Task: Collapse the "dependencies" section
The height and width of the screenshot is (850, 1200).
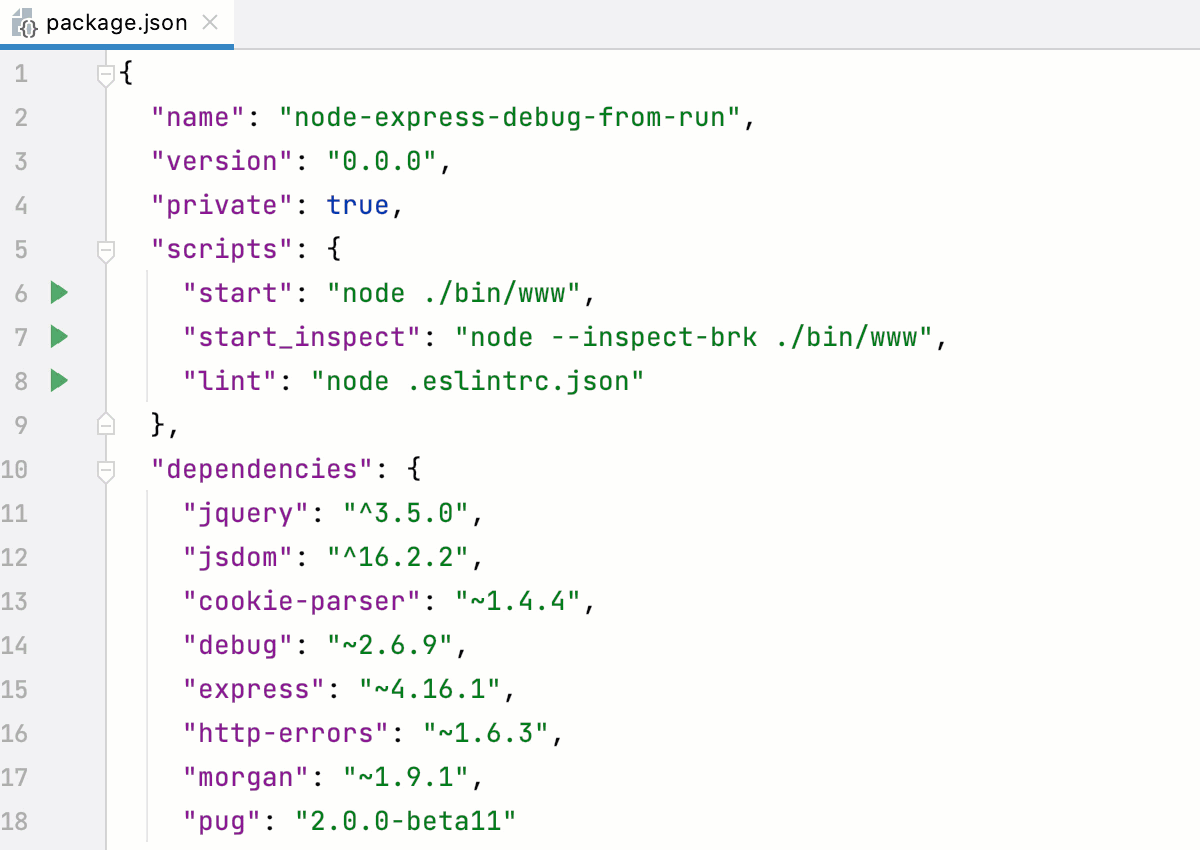Action: 106,469
